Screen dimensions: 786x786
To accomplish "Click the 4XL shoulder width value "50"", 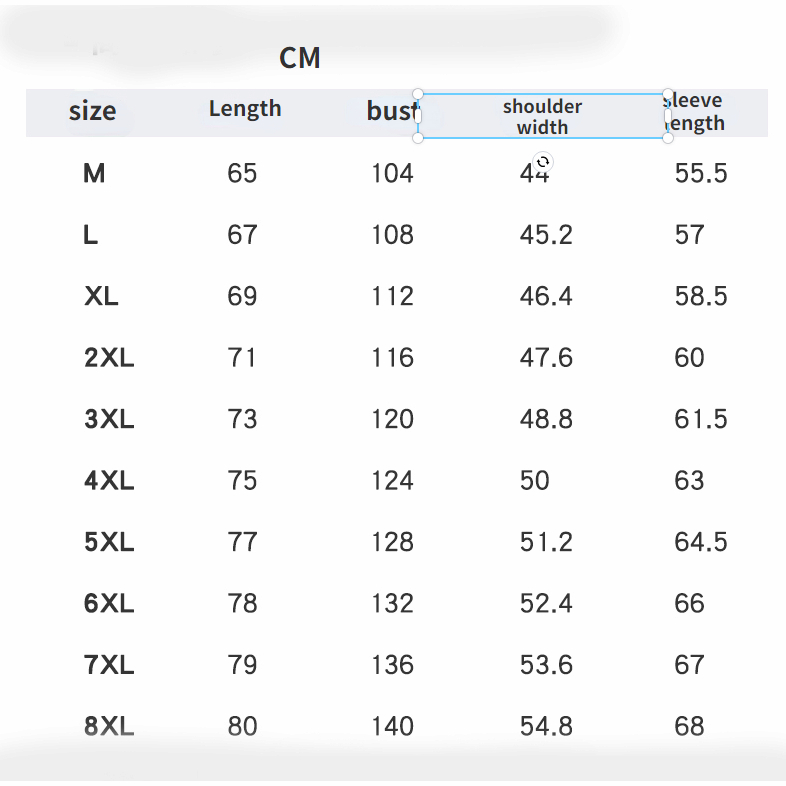I will [x=535, y=481].
